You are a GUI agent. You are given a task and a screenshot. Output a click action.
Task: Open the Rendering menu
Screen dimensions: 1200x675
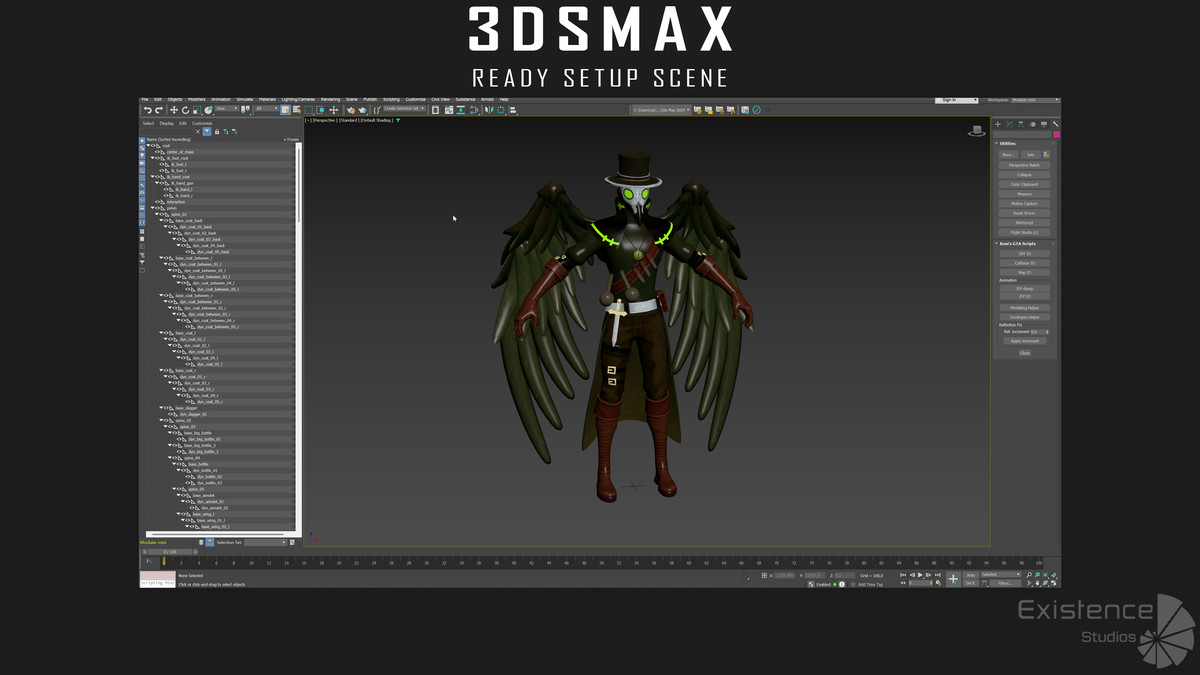point(330,100)
